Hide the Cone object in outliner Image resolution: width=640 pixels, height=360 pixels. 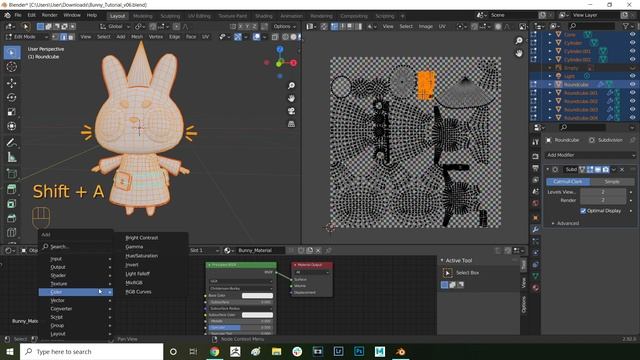(x=632, y=35)
